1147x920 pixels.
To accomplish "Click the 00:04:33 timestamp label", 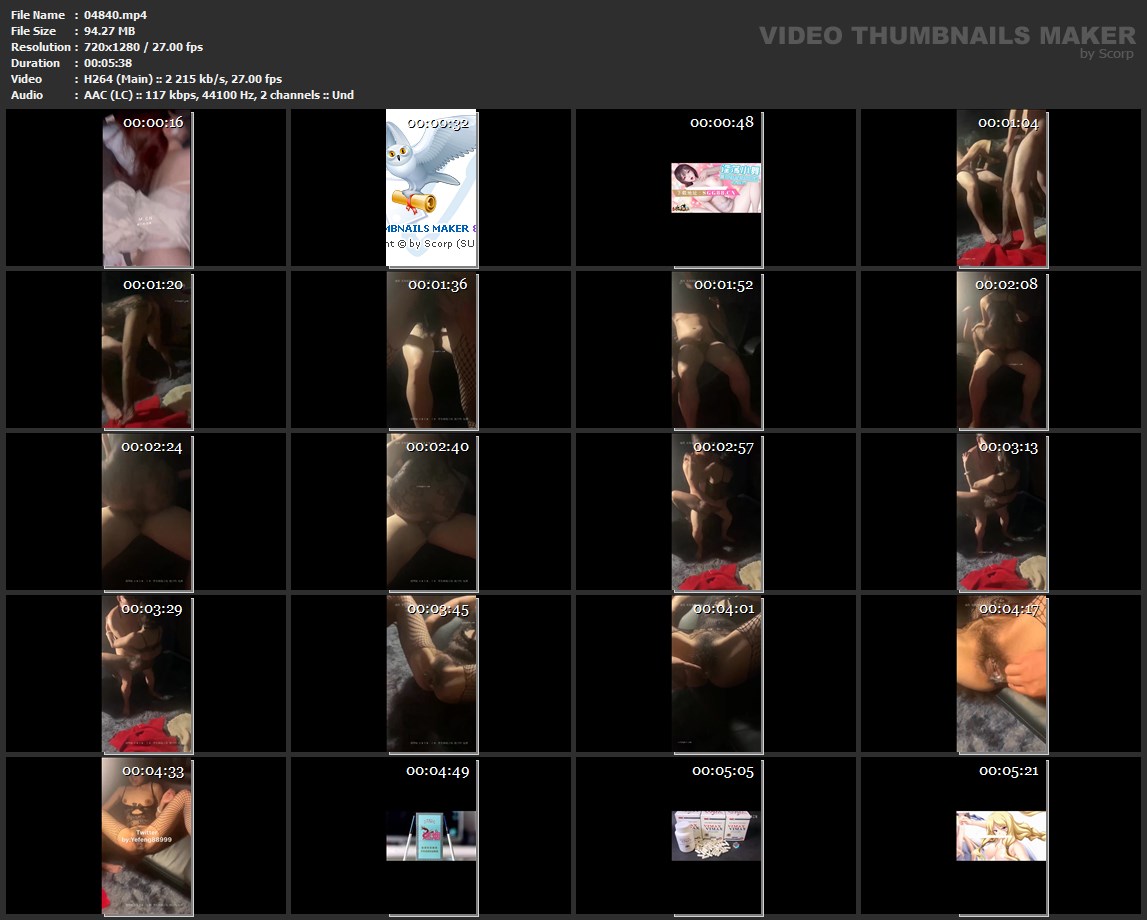I will (153, 771).
